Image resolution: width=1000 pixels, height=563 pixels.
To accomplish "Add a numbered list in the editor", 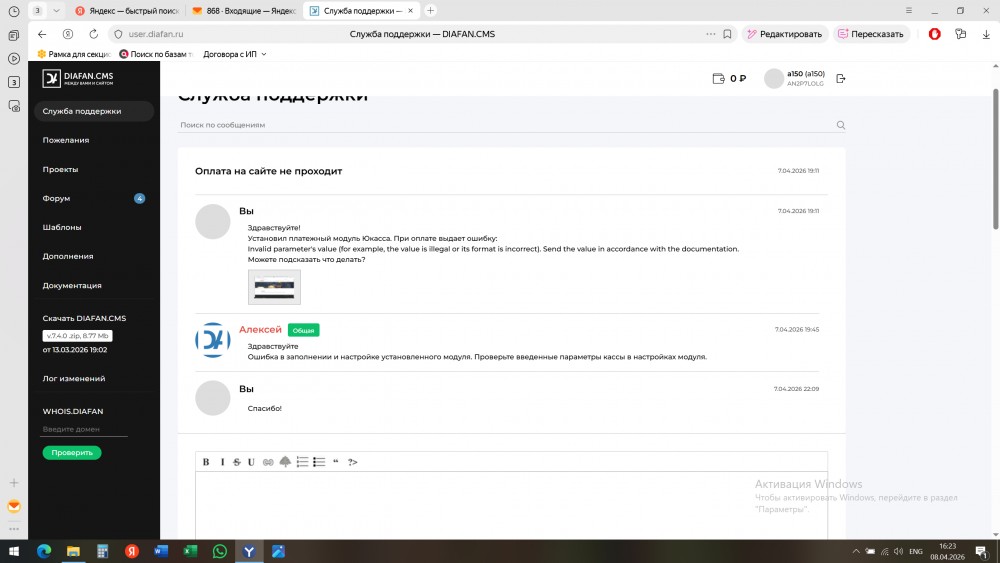I will pos(302,462).
